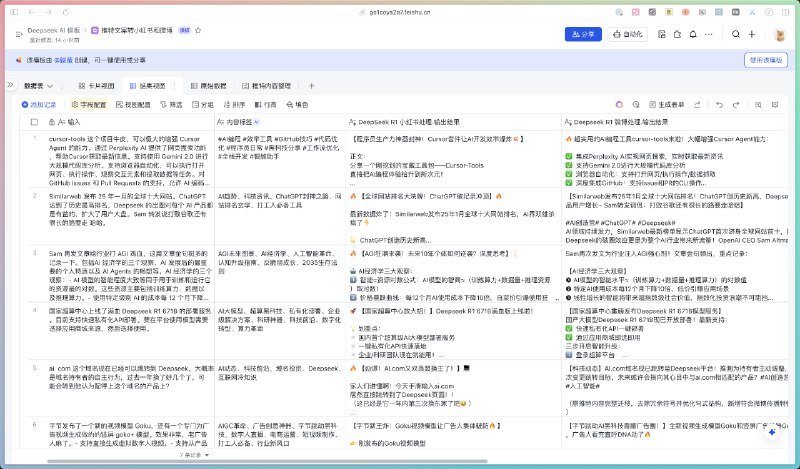The height and width of the screenshot is (469, 800).
Task: Click the 使用该模板 use template button
Action: point(766,60)
